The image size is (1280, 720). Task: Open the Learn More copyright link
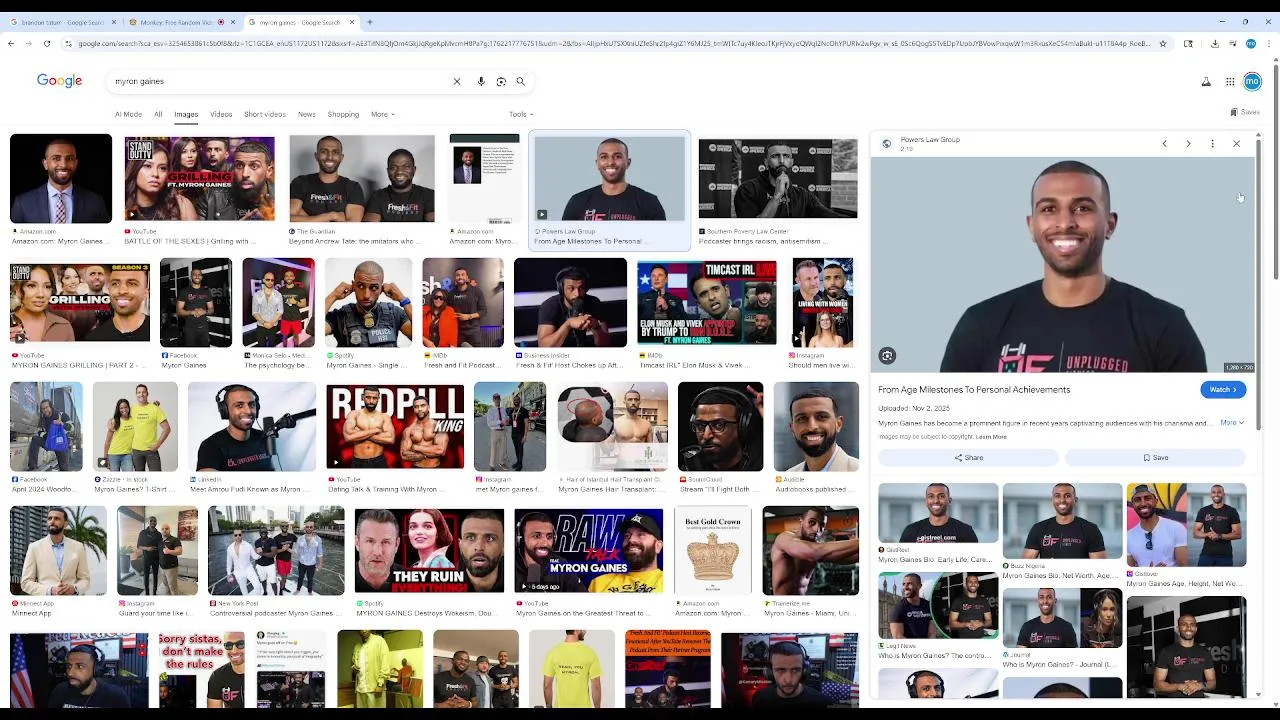click(x=991, y=437)
